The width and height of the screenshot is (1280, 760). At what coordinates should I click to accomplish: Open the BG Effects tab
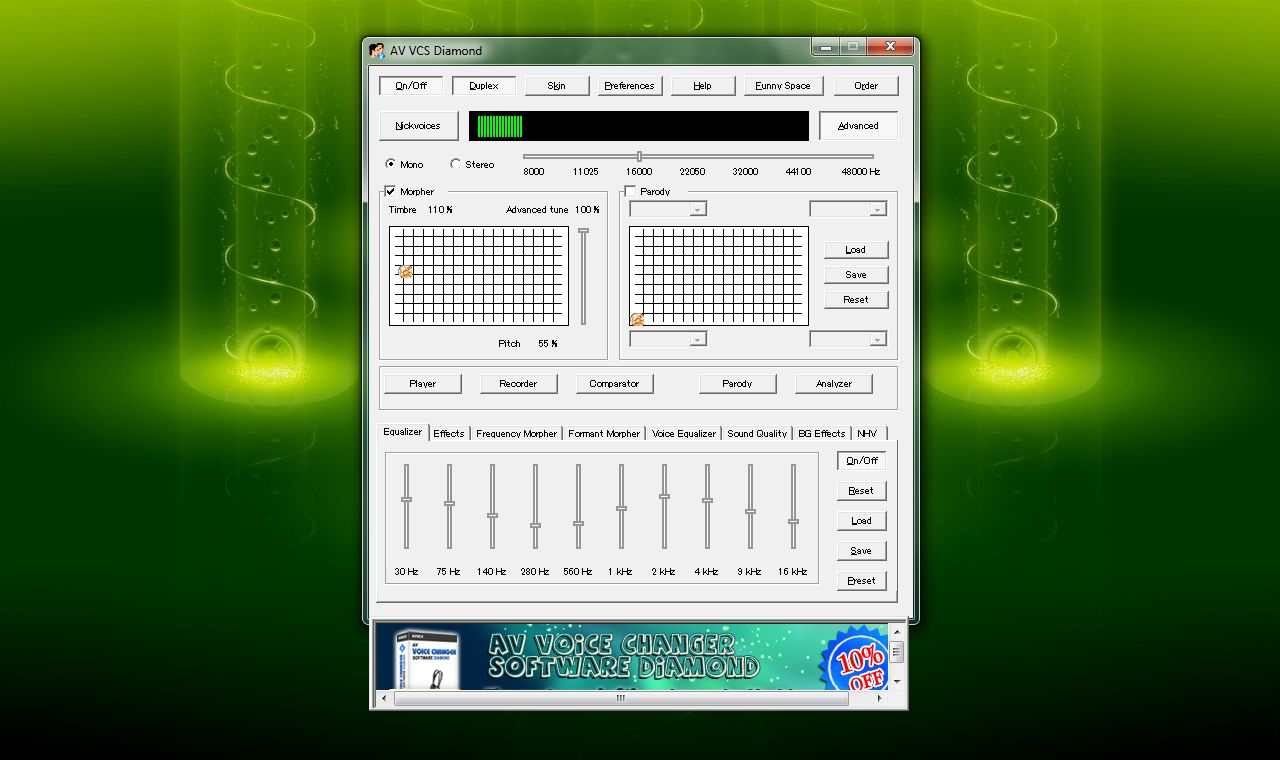coord(822,434)
